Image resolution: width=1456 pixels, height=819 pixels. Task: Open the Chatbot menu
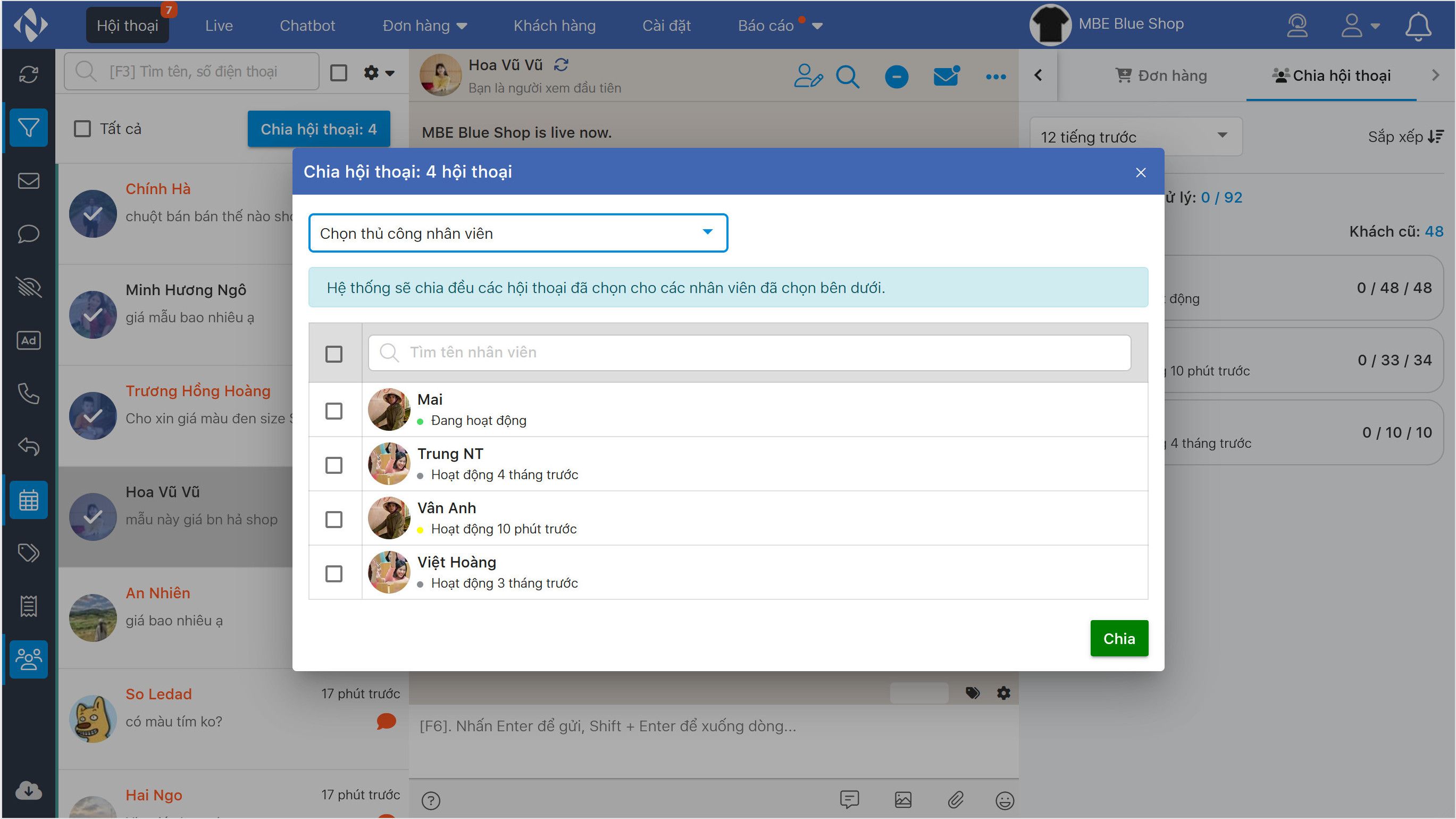point(307,26)
